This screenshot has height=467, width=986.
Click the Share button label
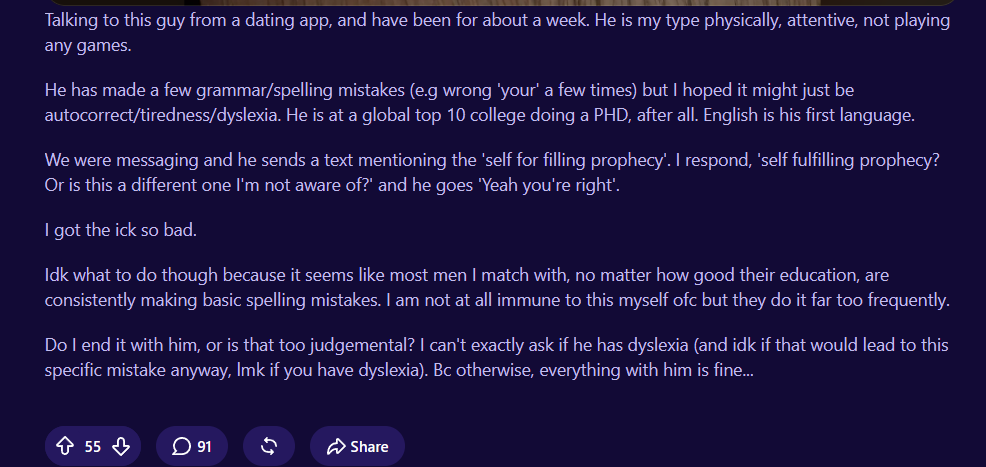coord(369,446)
